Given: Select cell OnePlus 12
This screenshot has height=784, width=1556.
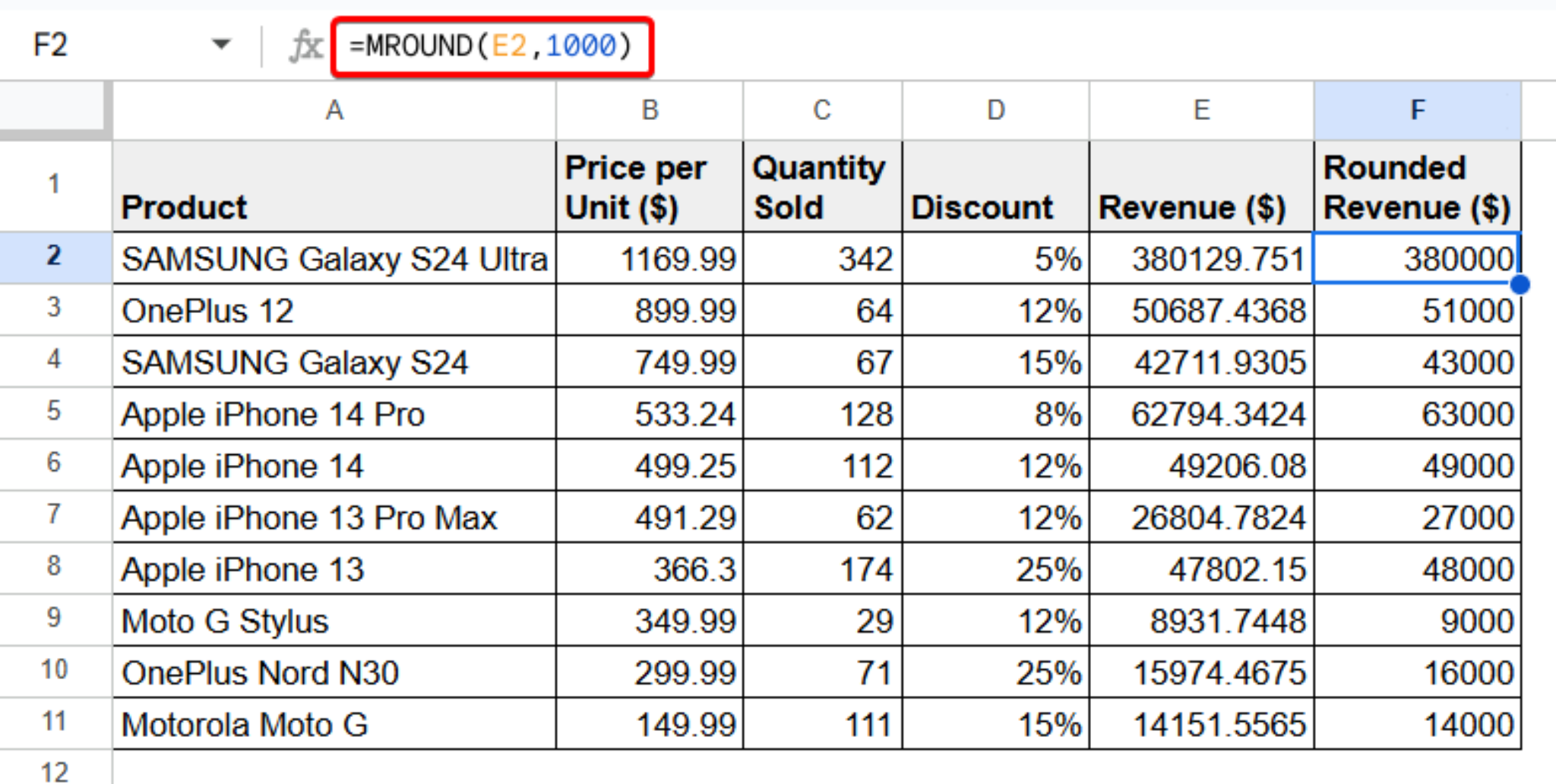Looking at the screenshot, I should 334,310.
